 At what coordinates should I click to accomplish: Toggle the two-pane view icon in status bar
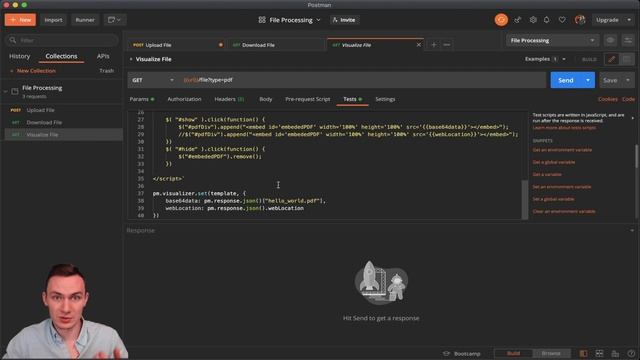[x=583, y=353]
